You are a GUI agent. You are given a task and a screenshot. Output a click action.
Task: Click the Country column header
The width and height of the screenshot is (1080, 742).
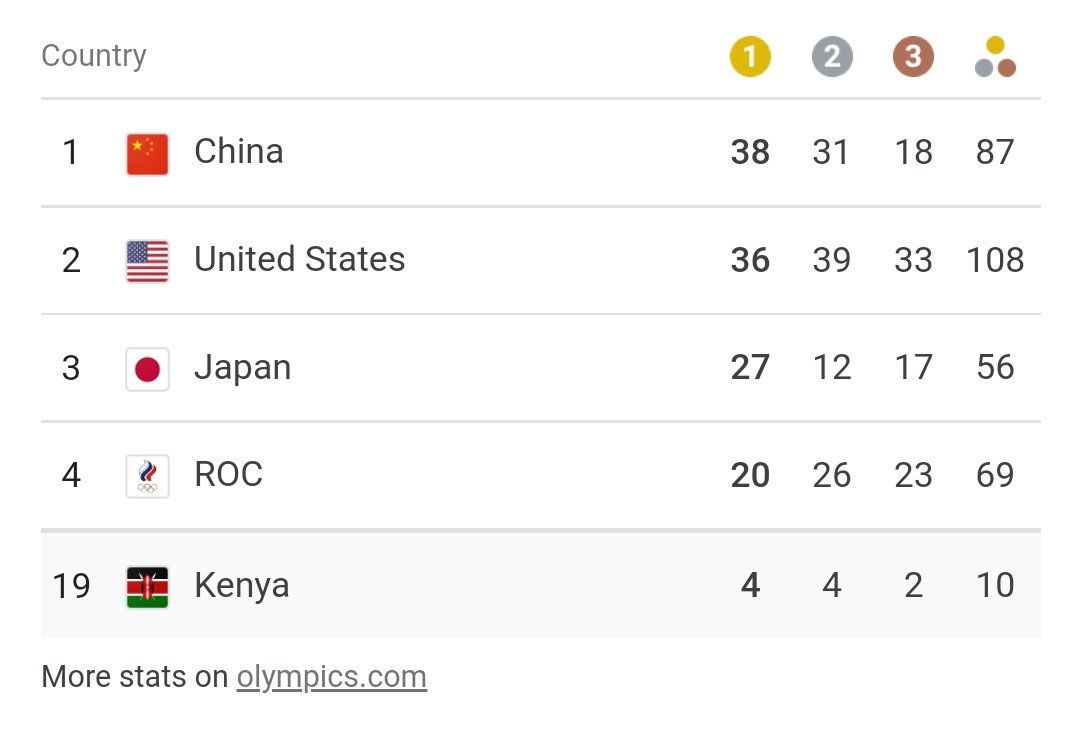(94, 56)
